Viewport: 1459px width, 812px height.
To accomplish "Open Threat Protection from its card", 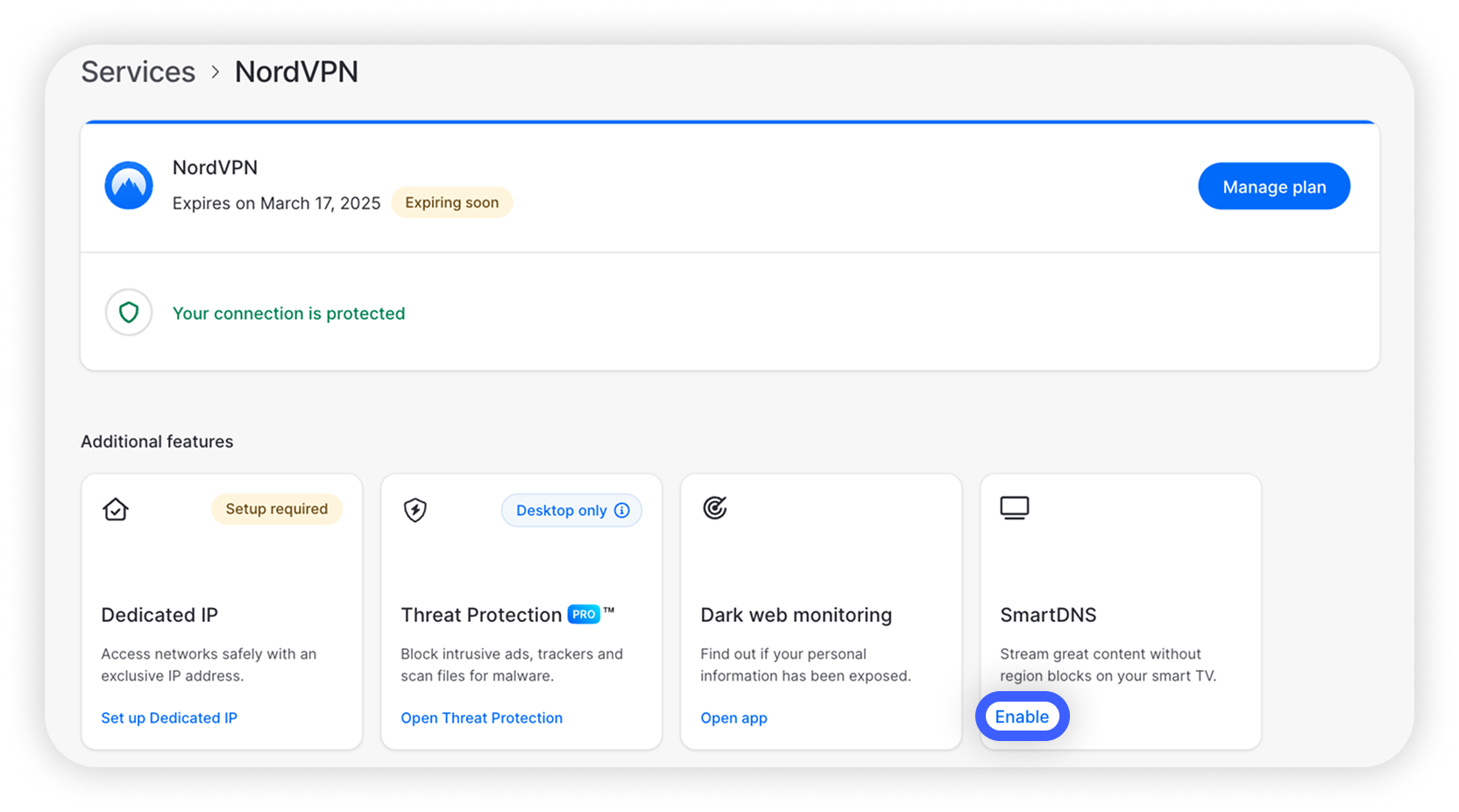I will pyautogui.click(x=481, y=717).
